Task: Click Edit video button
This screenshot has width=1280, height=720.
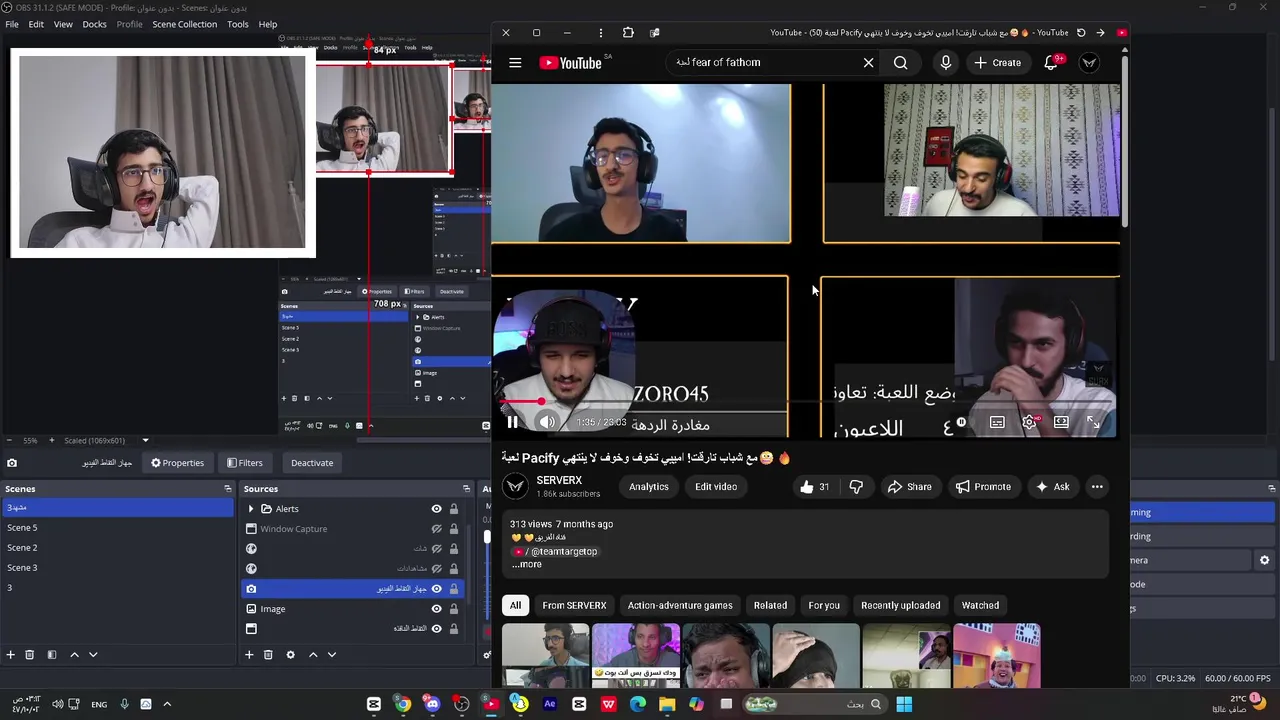Action: (716, 487)
